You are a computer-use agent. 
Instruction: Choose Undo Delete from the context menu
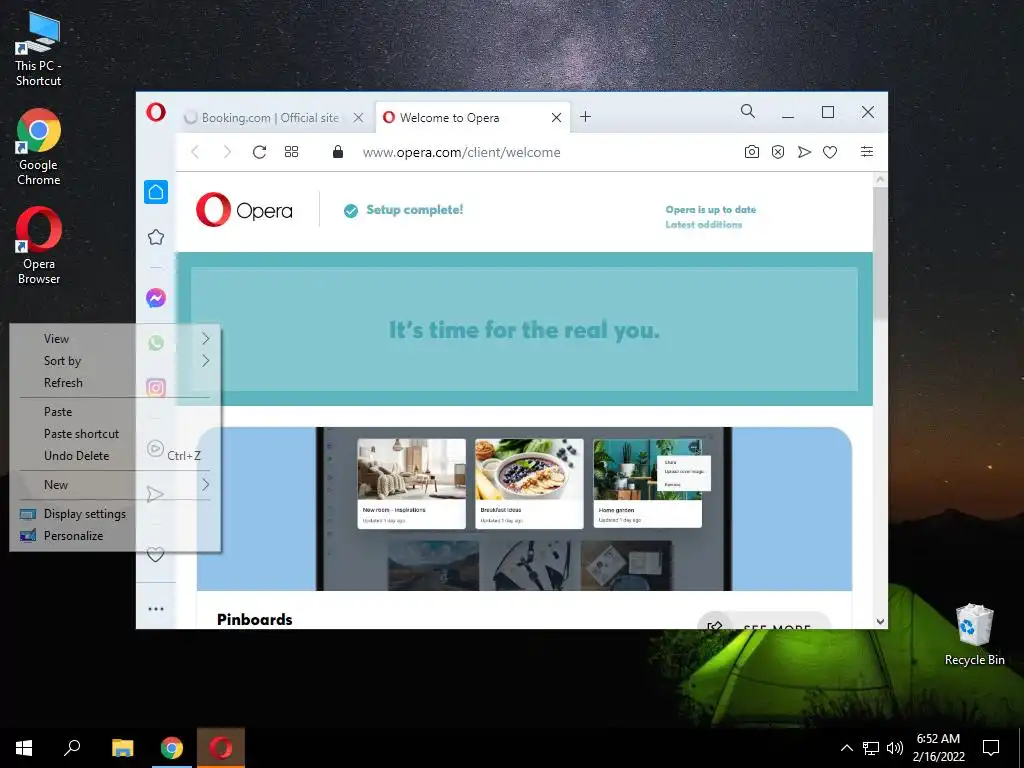[115, 456]
